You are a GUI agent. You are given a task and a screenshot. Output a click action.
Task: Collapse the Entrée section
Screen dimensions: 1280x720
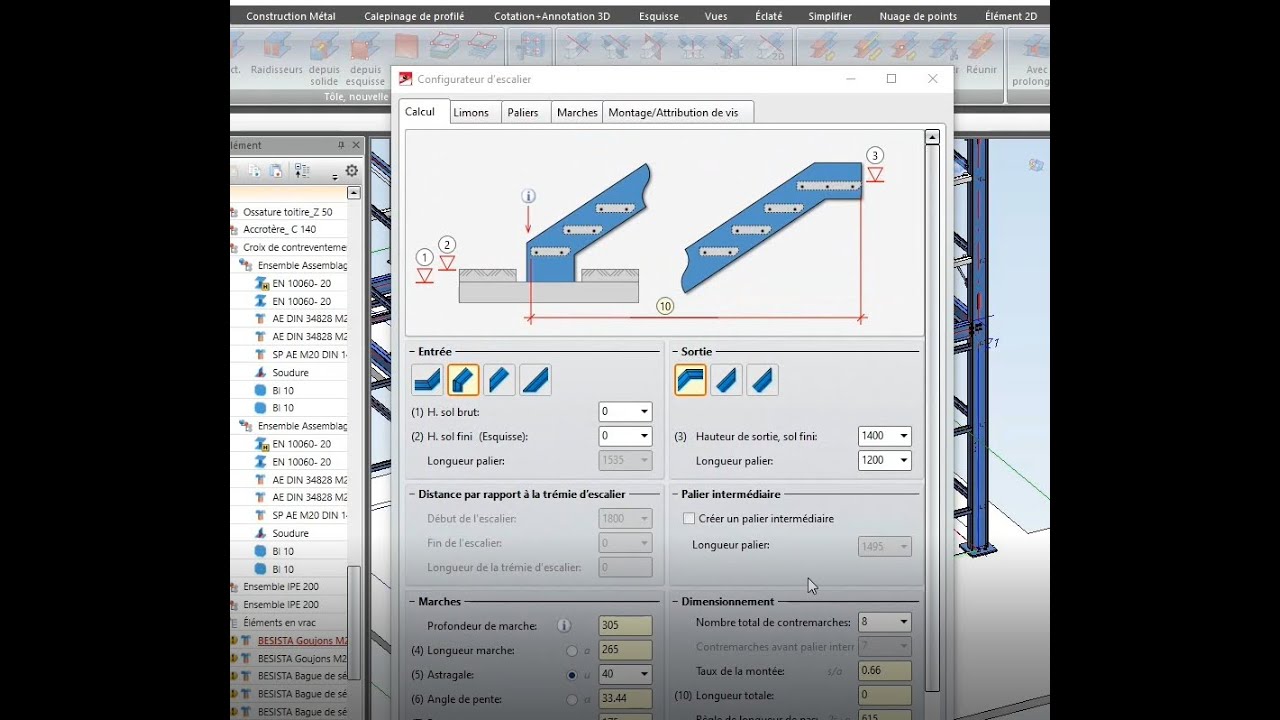pyautogui.click(x=412, y=352)
